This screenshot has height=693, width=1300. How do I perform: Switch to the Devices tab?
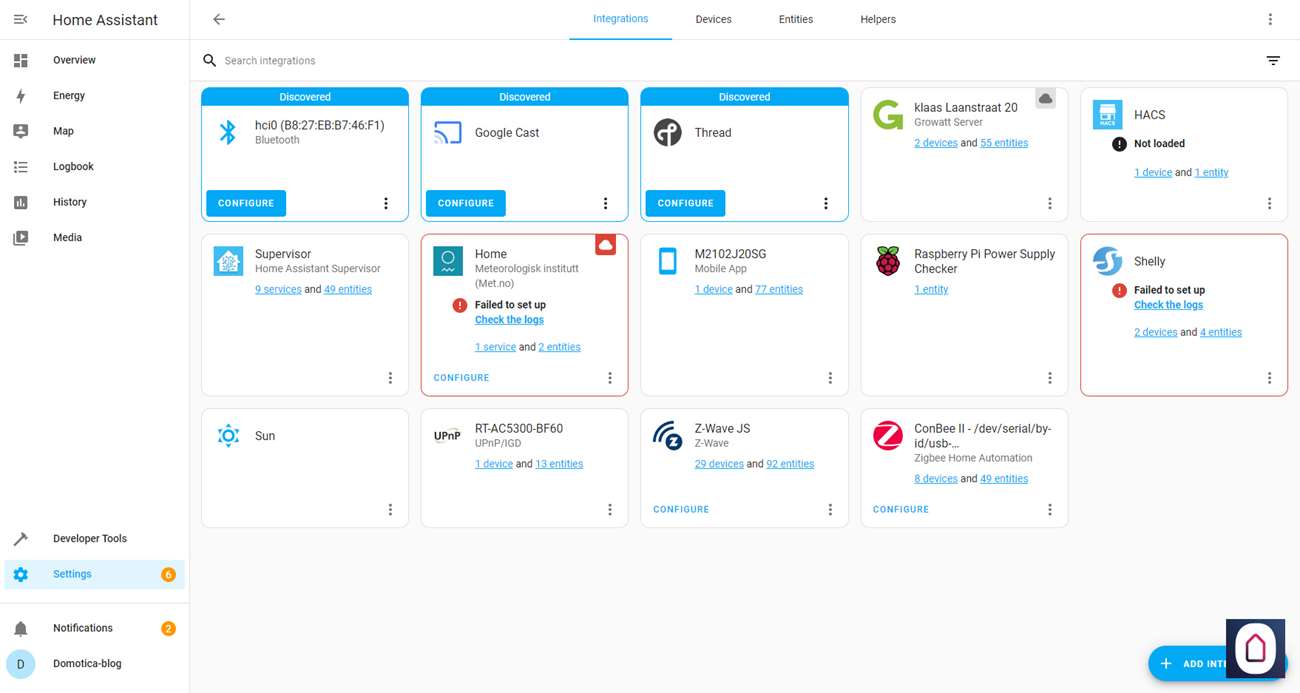[x=713, y=19]
